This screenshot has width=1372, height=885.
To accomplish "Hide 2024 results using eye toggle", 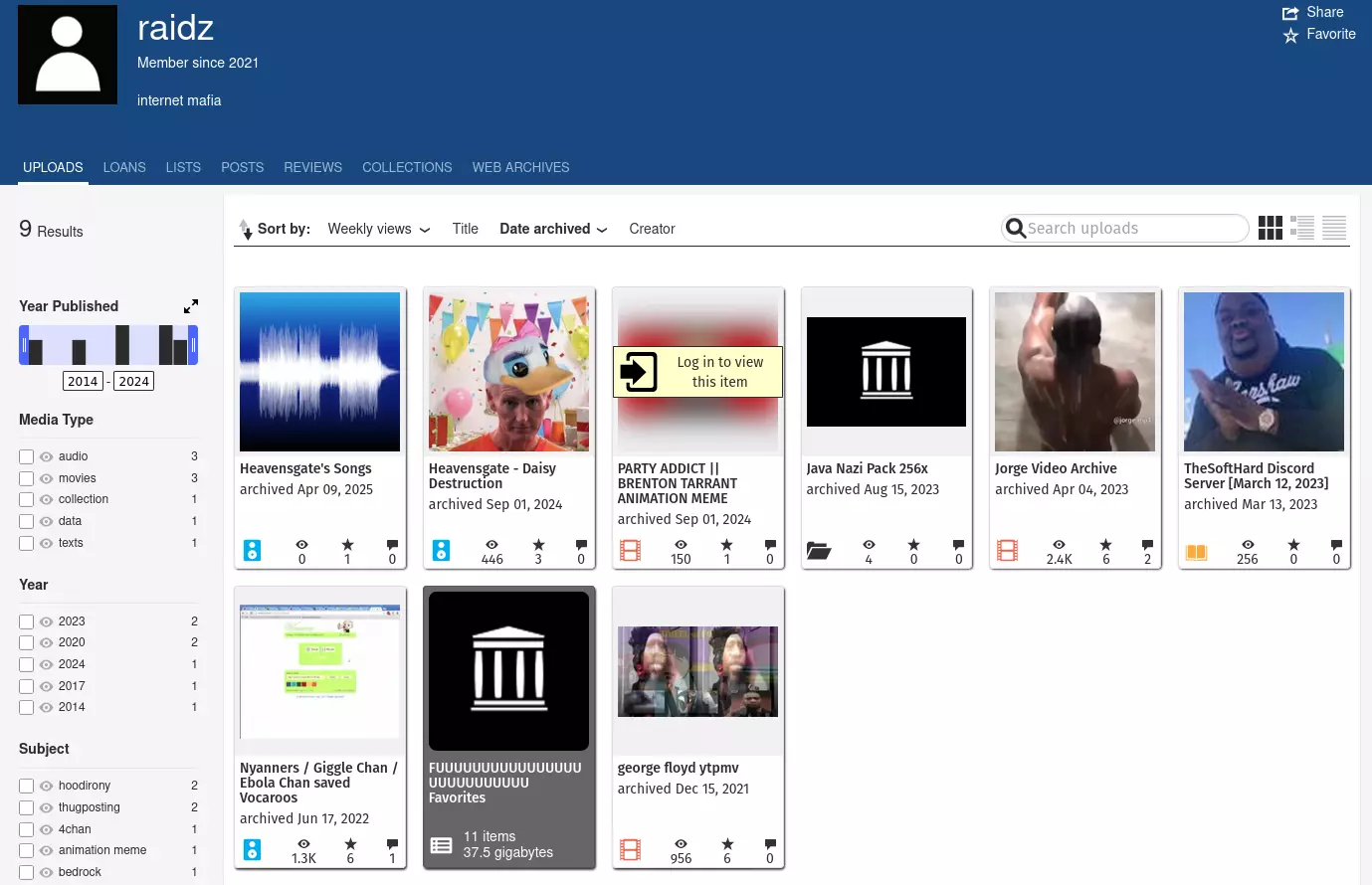I will (x=46, y=664).
